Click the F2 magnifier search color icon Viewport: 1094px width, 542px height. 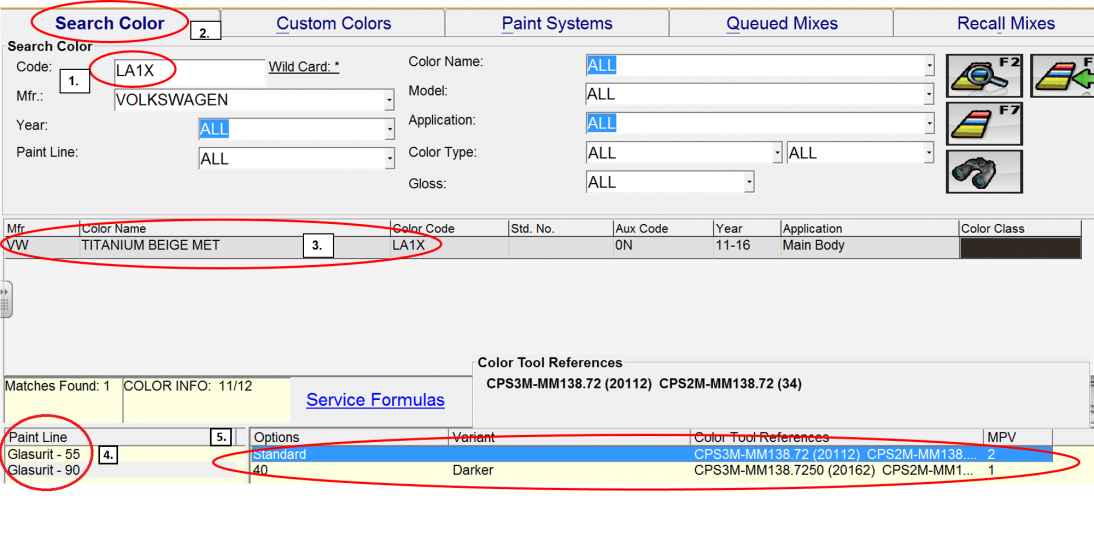point(984,76)
